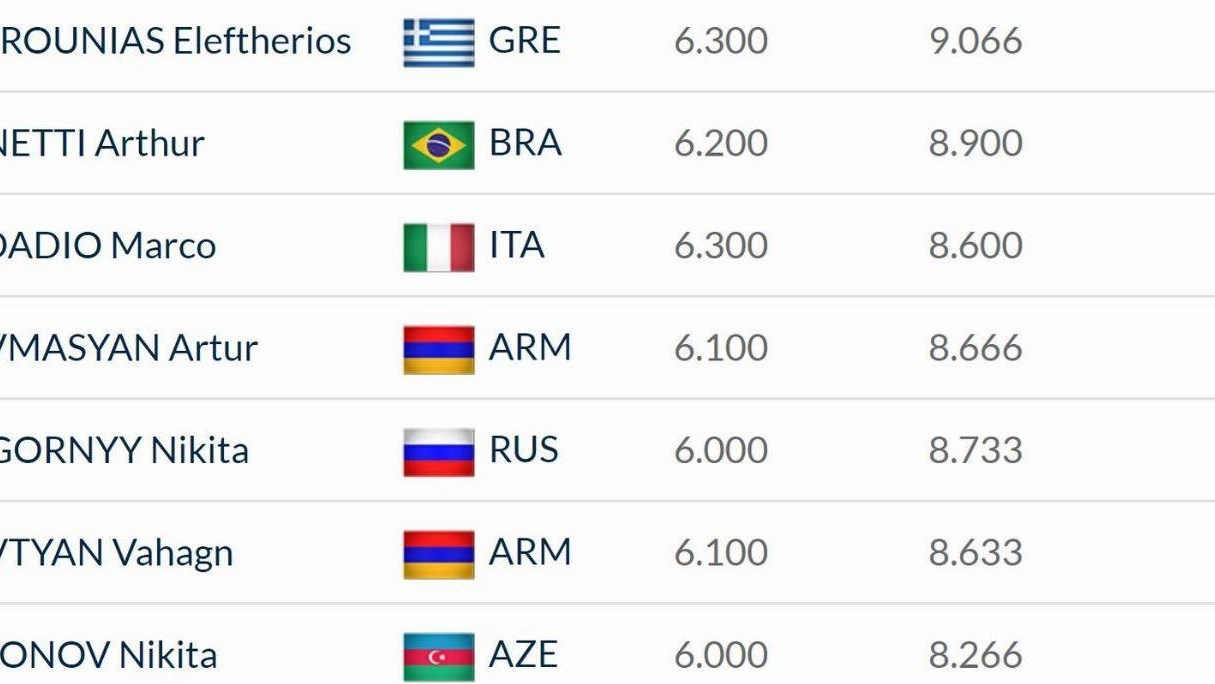Click the Azerbaijan flag icon
1215x684 pixels.
pos(438,657)
